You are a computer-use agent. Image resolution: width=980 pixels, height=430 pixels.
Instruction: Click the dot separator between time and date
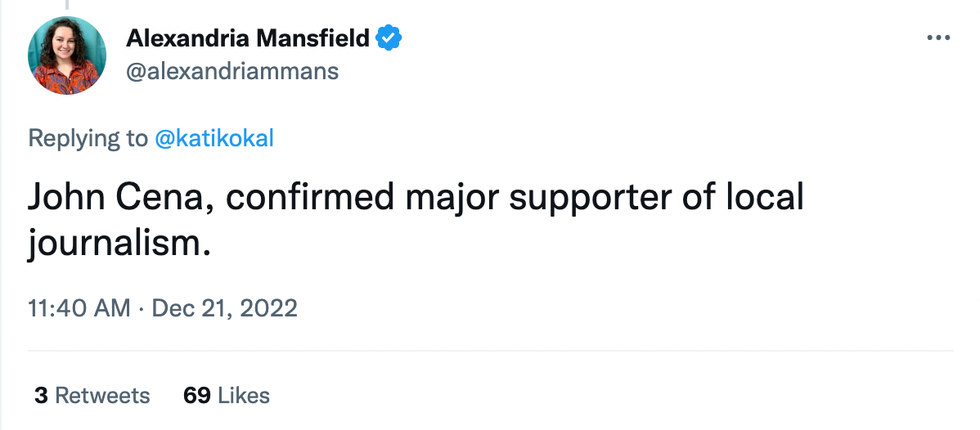click(x=142, y=307)
